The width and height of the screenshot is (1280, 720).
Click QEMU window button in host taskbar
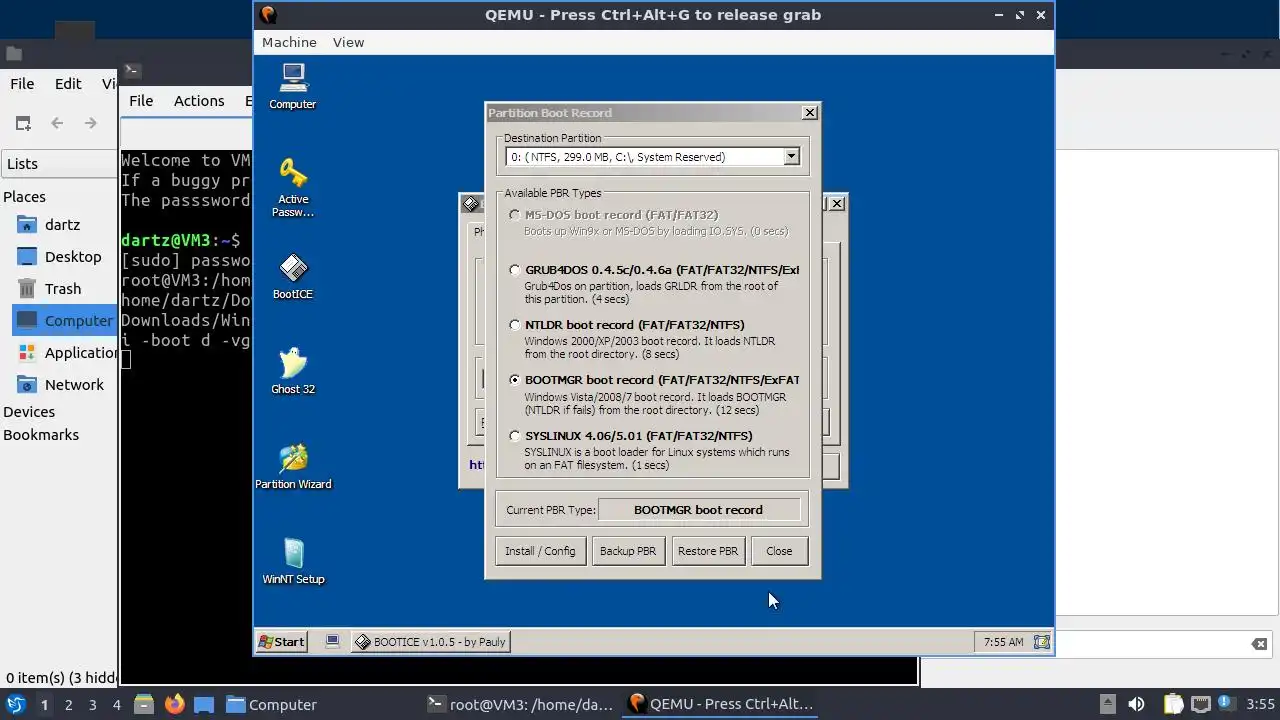pos(720,704)
